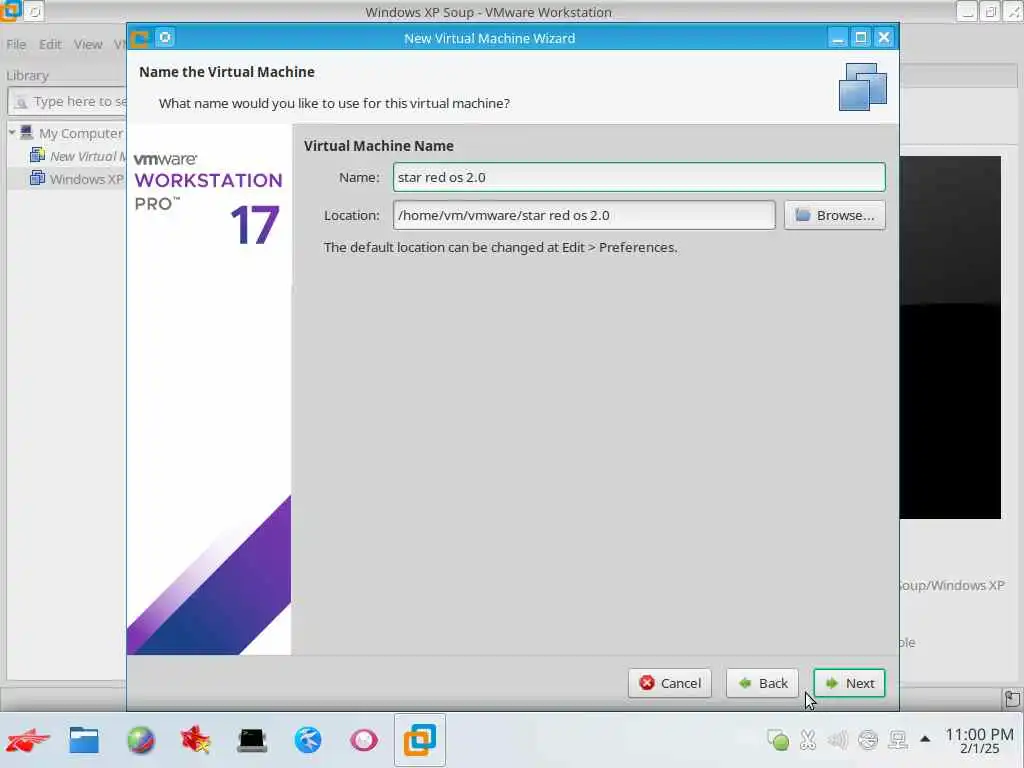Cancel the New Virtual Machine Wizard
1024x768 pixels.
pyautogui.click(x=669, y=683)
